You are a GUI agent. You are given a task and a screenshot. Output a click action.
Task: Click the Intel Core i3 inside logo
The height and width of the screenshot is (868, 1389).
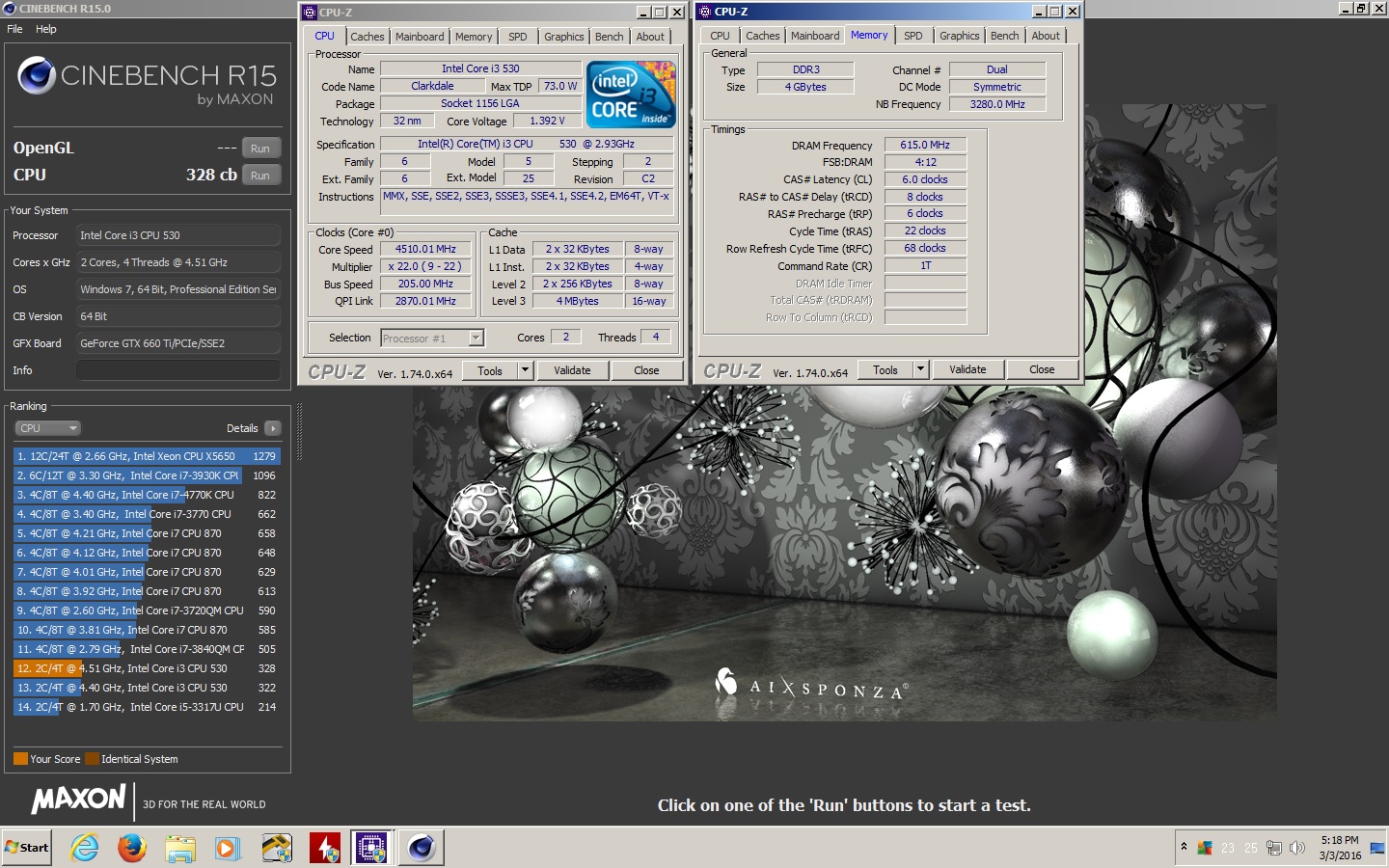[632, 95]
